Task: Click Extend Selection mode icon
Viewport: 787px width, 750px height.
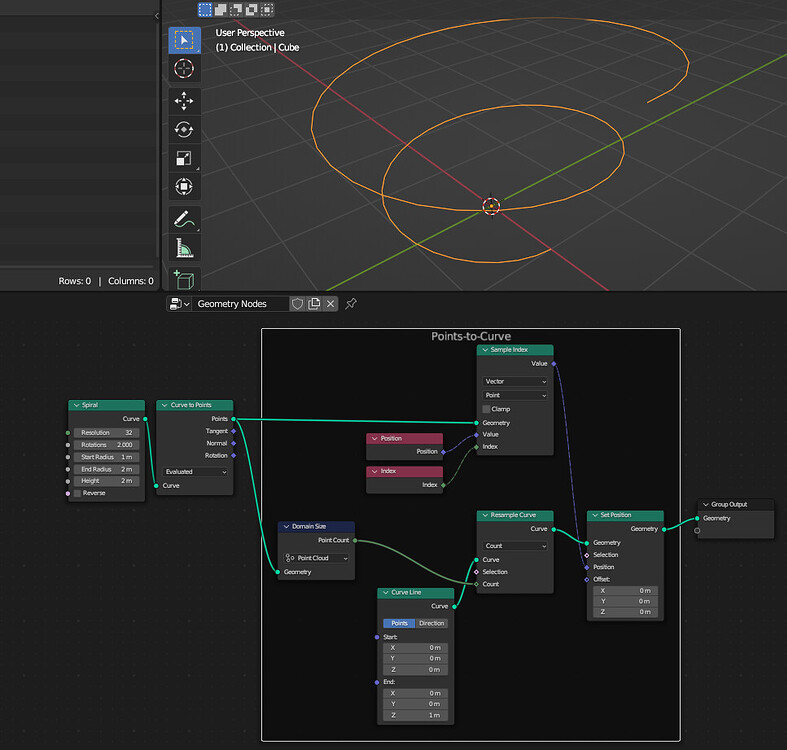Action: click(220, 10)
